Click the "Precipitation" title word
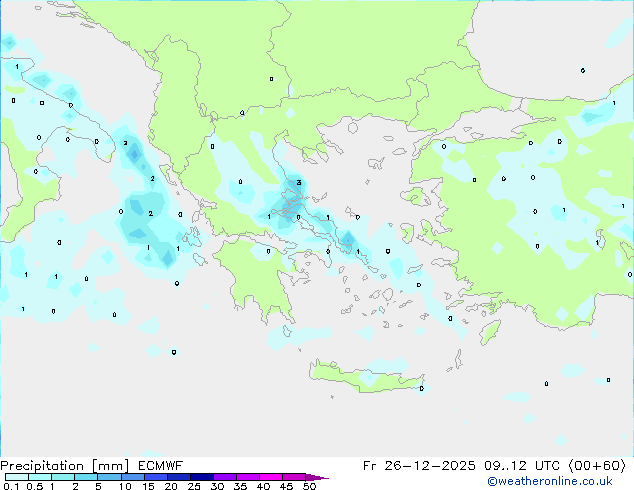 tap(42, 466)
